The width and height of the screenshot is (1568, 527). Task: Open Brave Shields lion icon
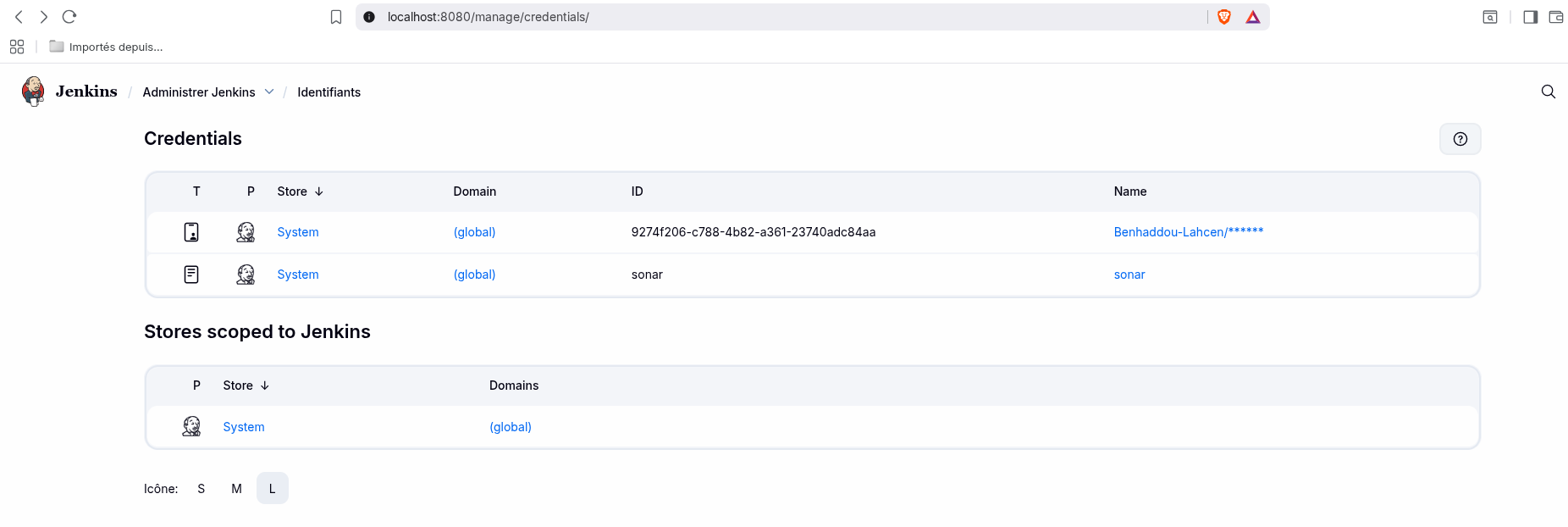pos(1224,17)
